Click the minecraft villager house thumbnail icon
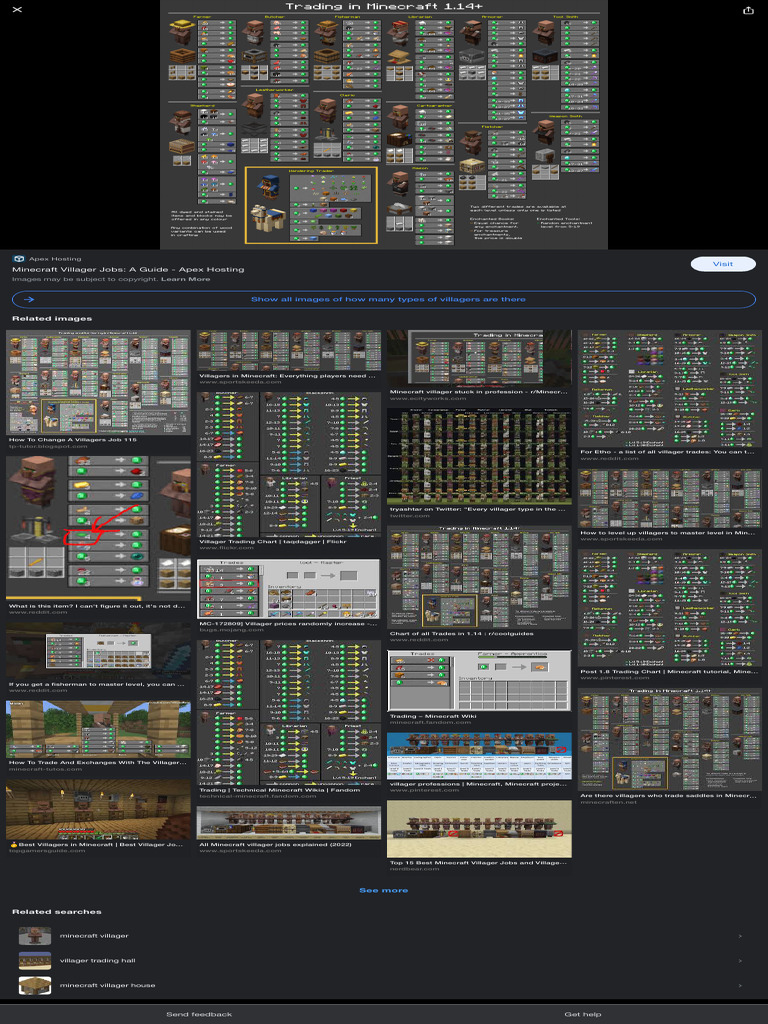The width and height of the screenshot is (768, 1024). pos(35,985)
